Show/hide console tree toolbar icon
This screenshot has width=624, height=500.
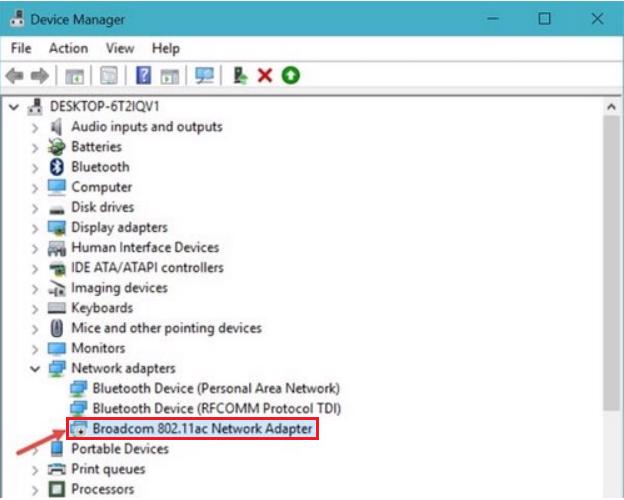point(74,76)
